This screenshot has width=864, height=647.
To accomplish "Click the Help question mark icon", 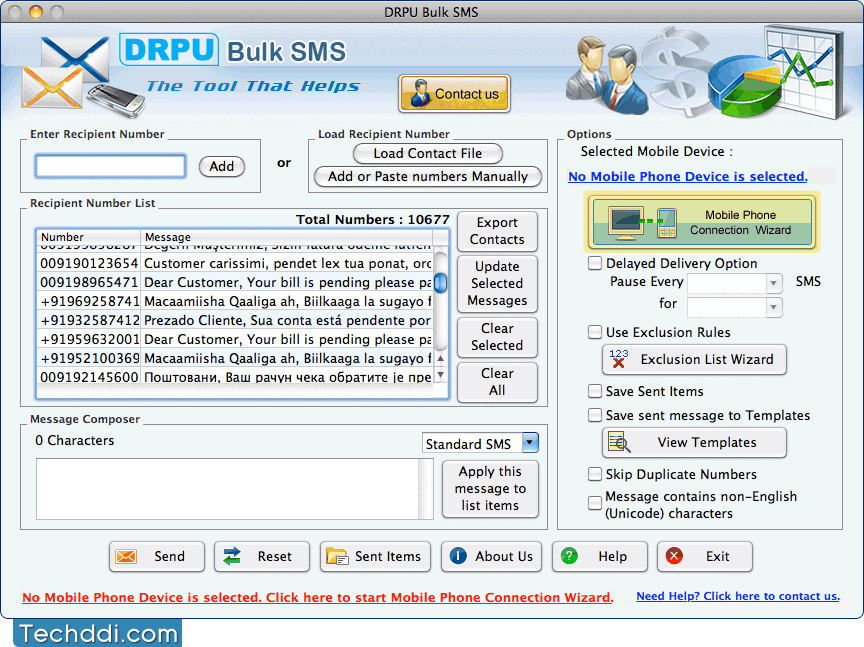I will (x=569, y=556).
